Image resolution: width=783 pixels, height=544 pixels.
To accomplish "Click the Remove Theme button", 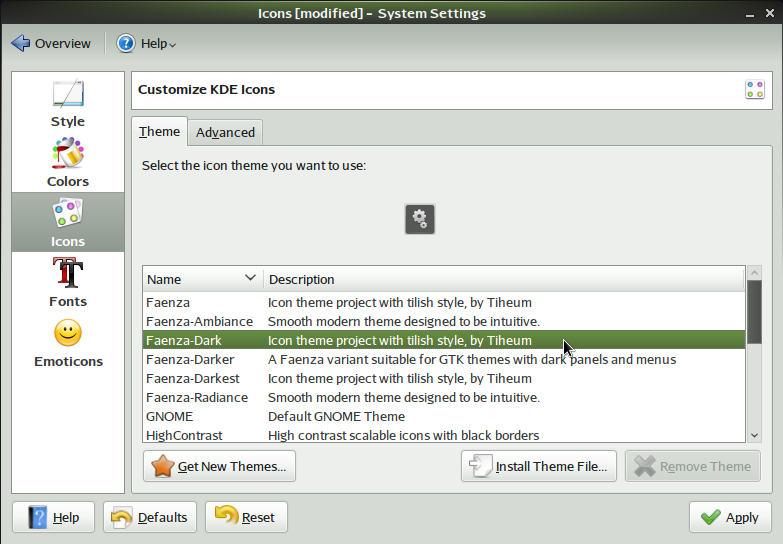I will tap(693, 466).
